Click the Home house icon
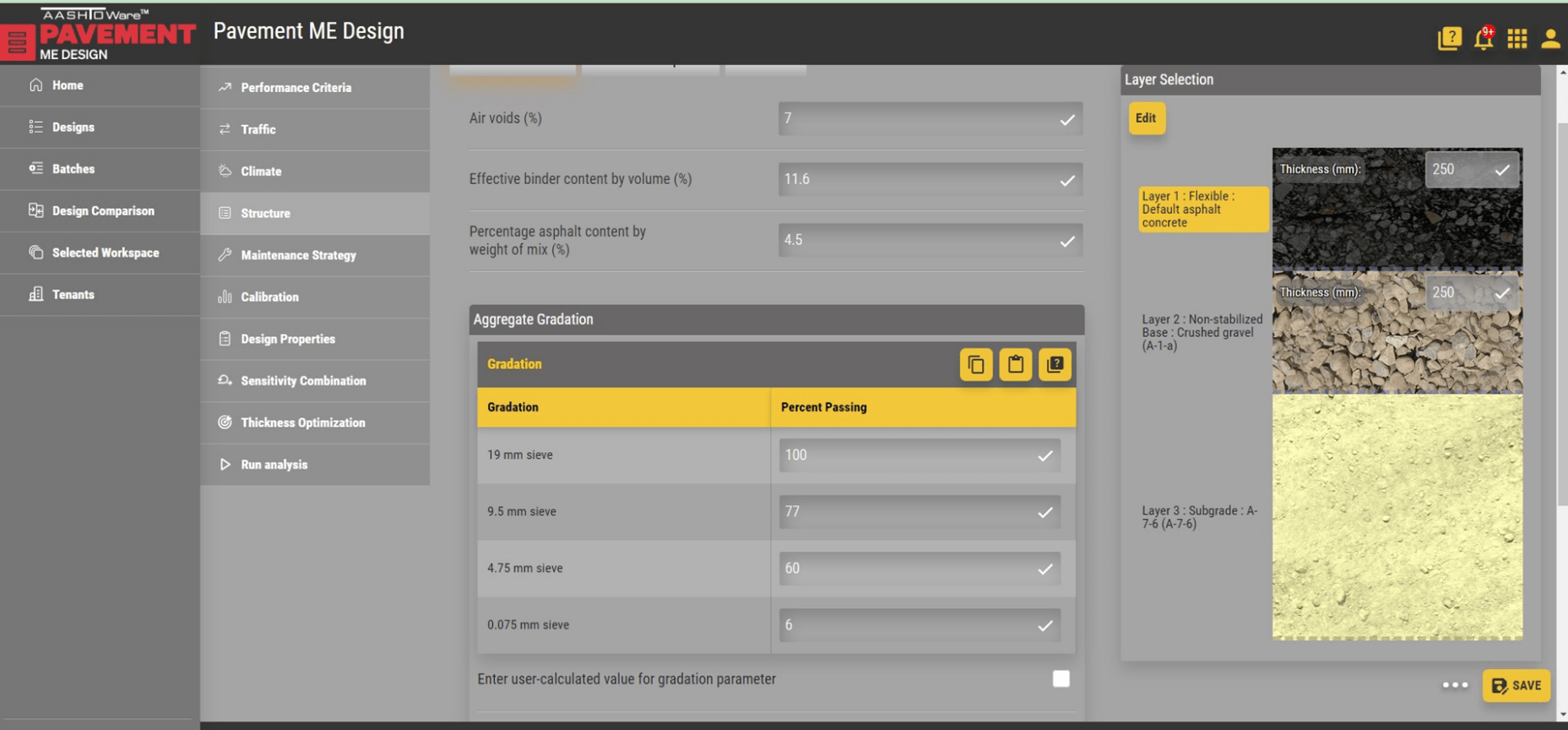The height and width of the screenshot is (730, 1568). pos(35,84)
